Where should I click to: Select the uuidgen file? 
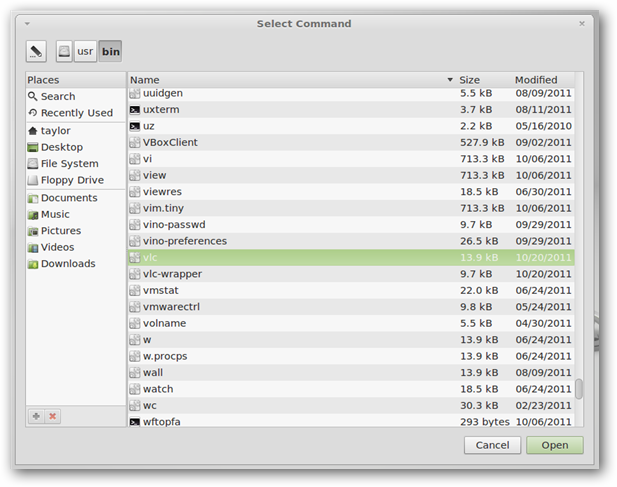351,94
